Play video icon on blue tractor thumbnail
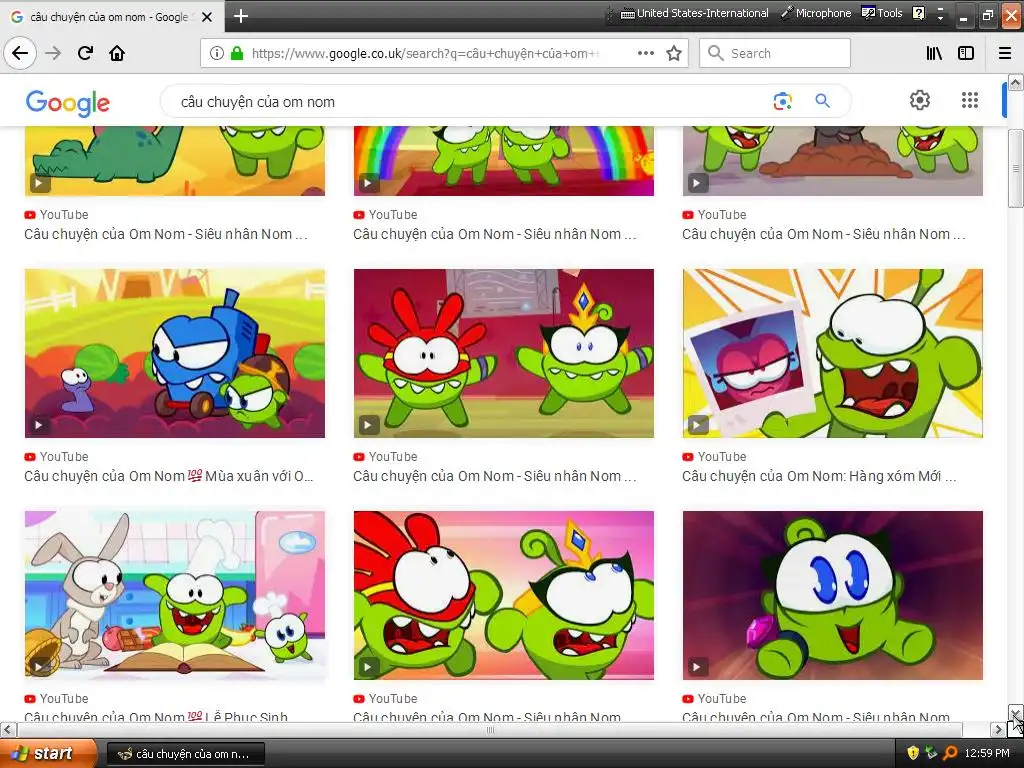The image size is (1024, 768). tap(39, 425)
